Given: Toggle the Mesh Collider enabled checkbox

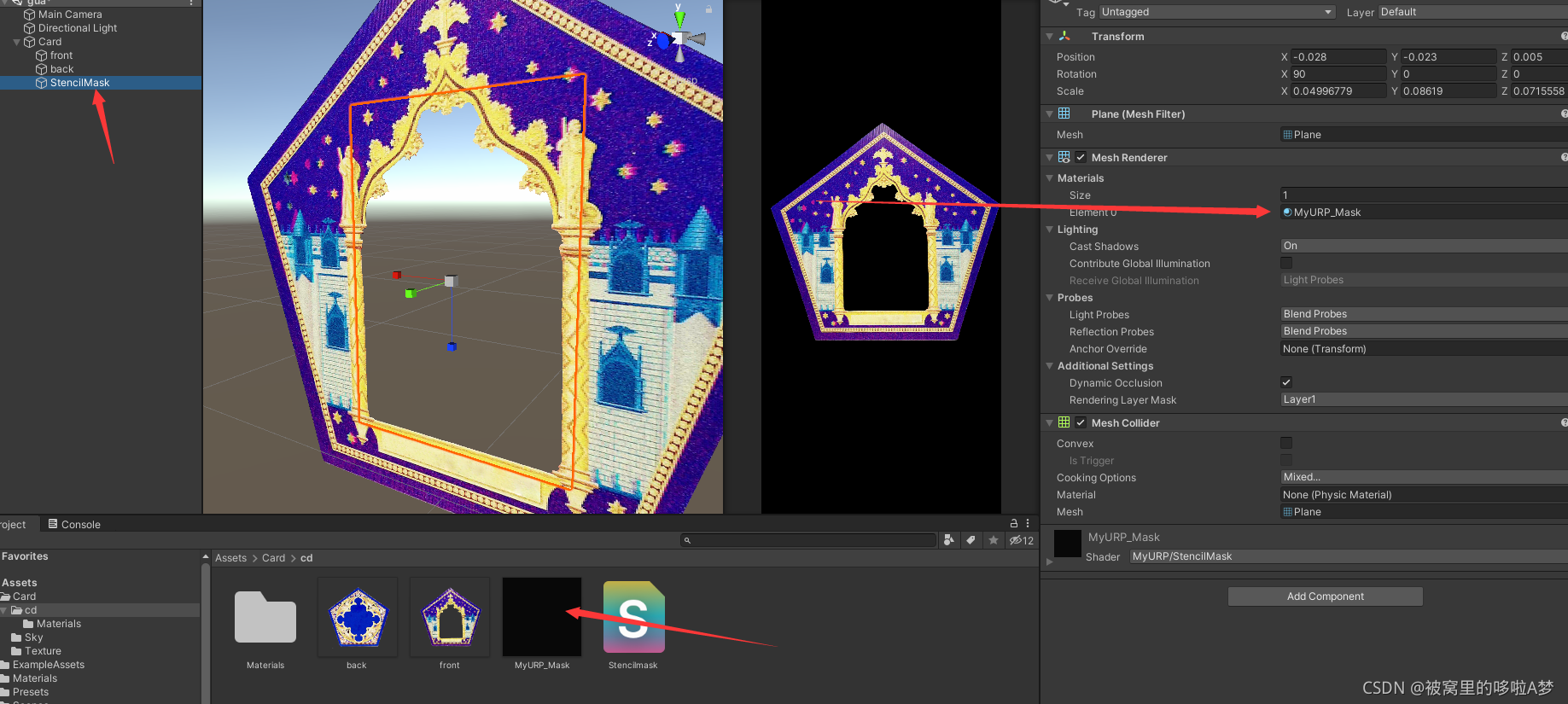Looking at the screenshot, I should (x=1081, y=422).
